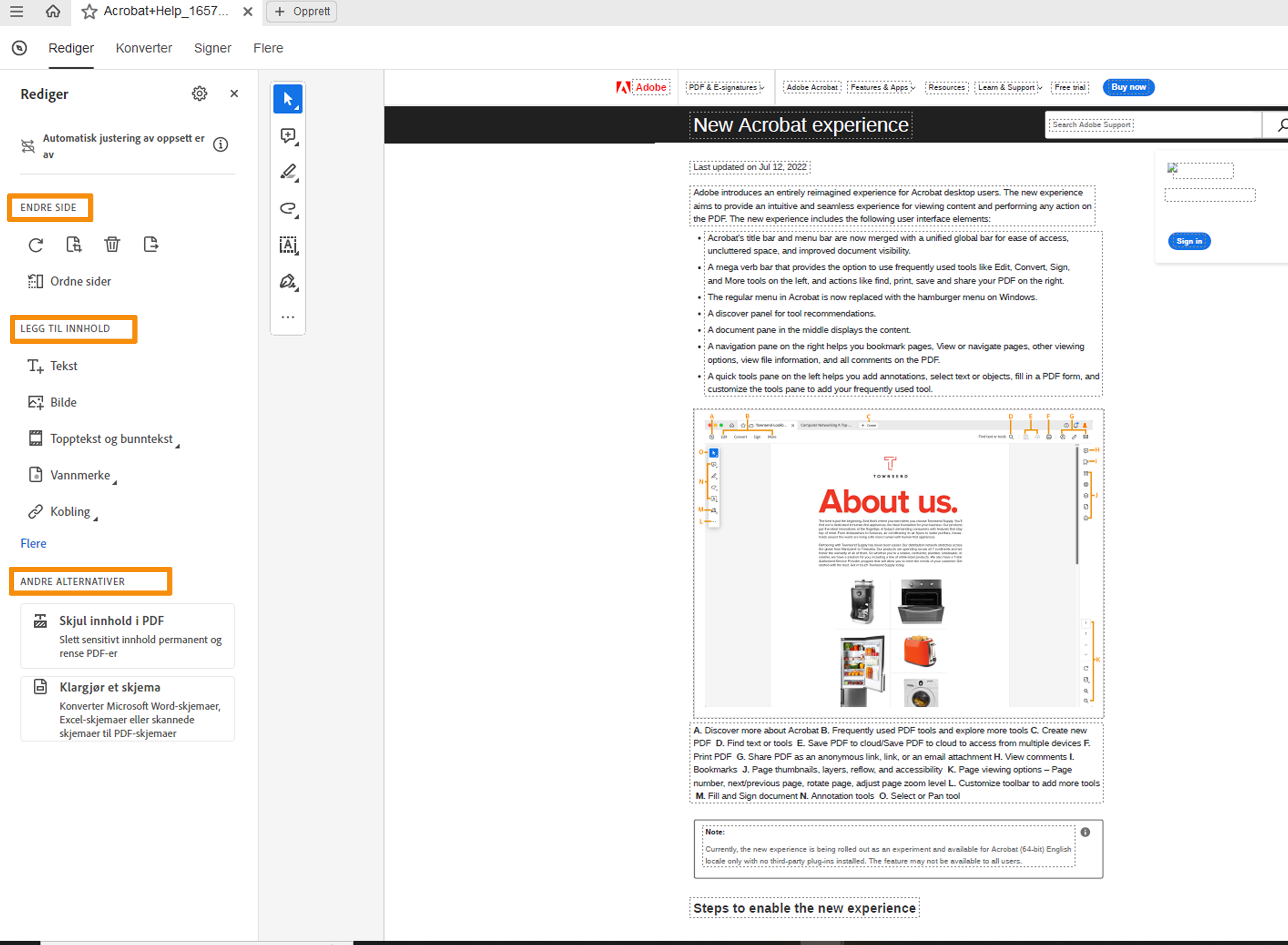Open the Konverter tab
The height and width of the screenshot is (945, 1288).
(x=144, y=48)
